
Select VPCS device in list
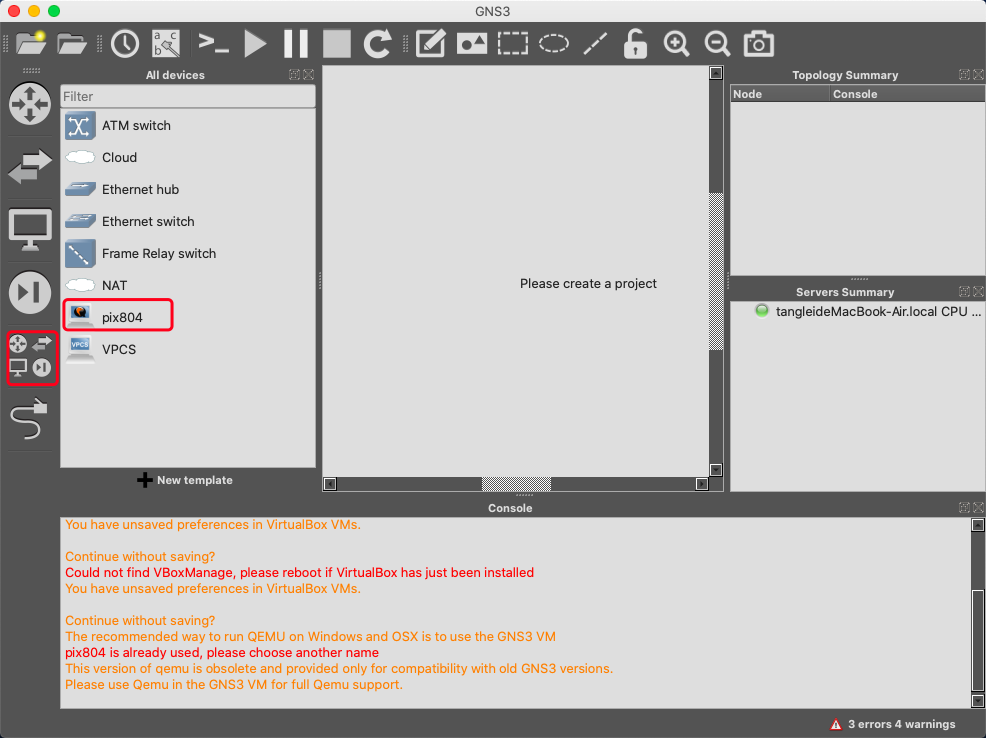(x=187, y=350)
